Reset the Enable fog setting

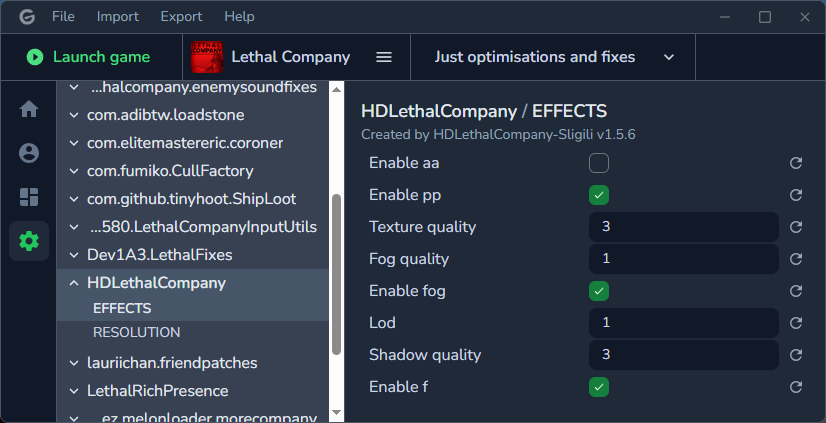(796, 291)
